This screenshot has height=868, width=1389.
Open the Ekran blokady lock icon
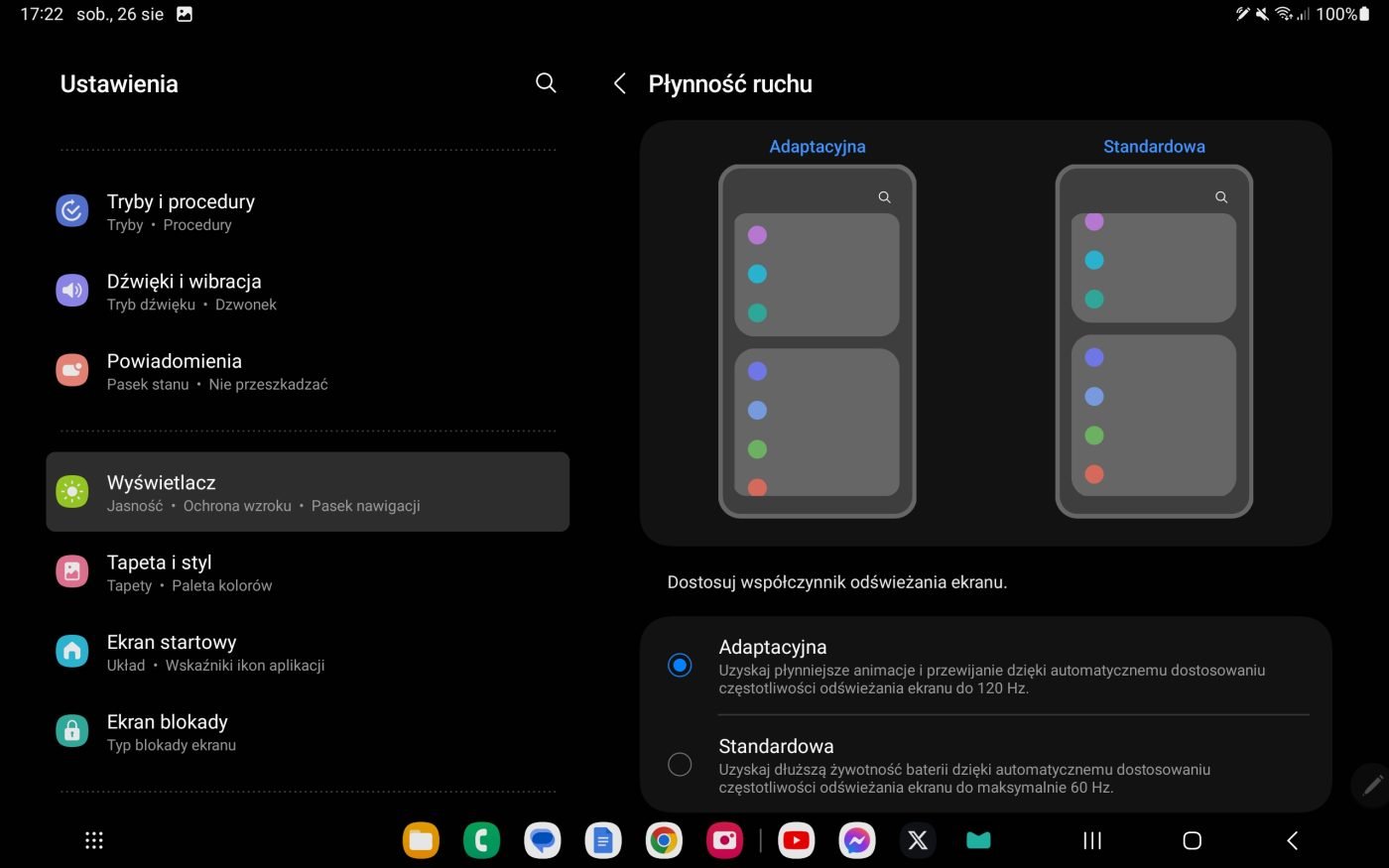tap(72, 731)
